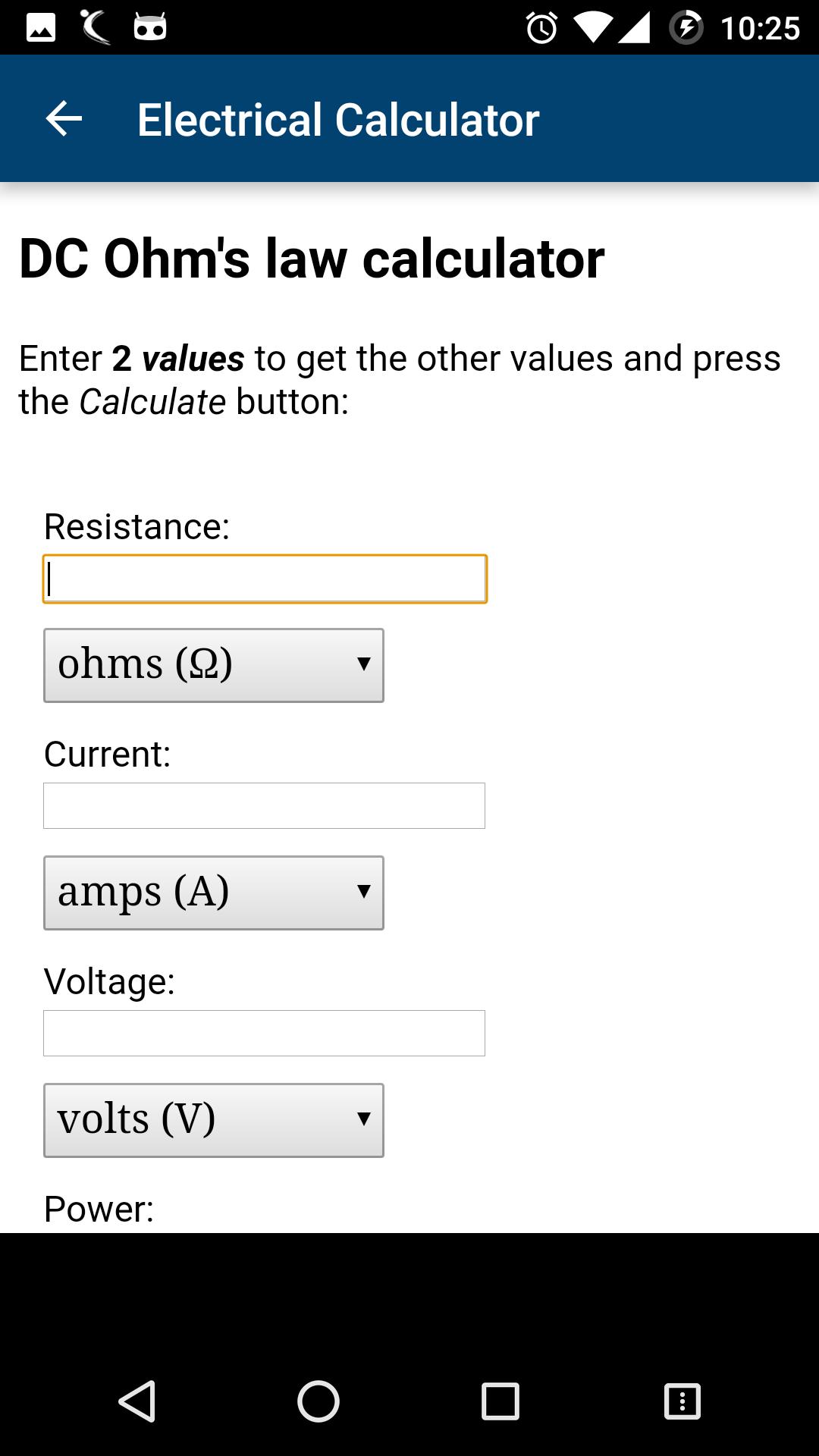This screenshot has width=819, height=1456.
Task: Click the Current value input field
Action: coord(264,805)
